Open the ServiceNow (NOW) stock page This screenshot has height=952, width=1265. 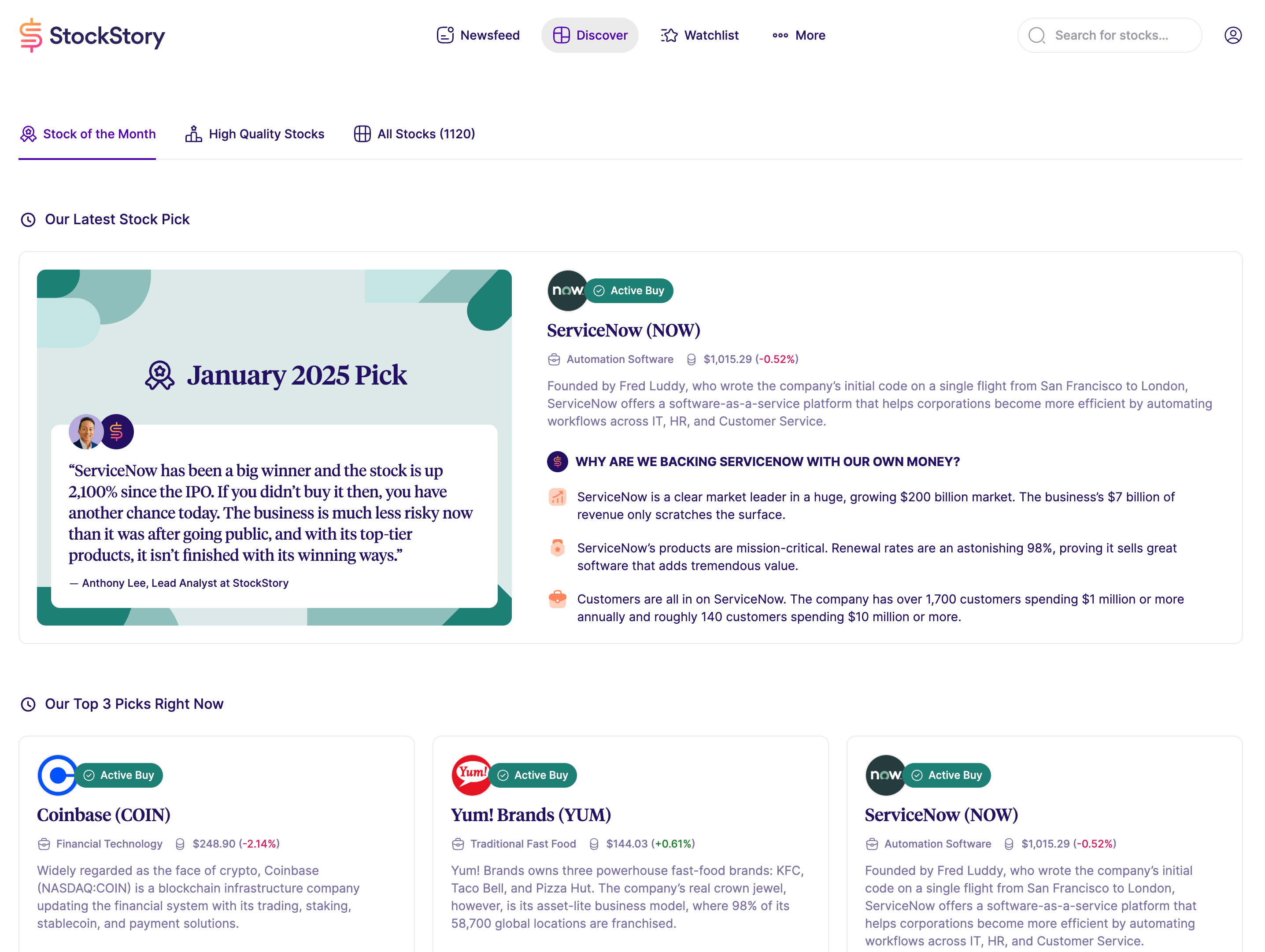623,330
